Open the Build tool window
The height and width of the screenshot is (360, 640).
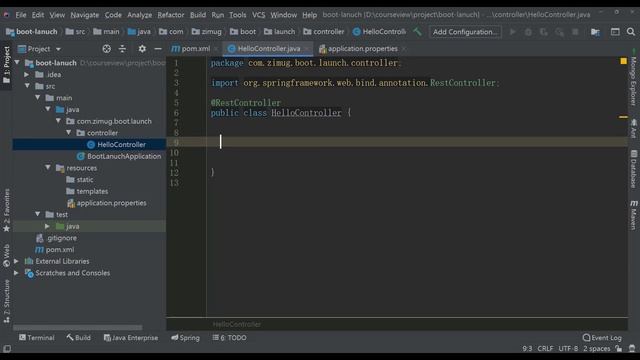[x=79, y=338]
